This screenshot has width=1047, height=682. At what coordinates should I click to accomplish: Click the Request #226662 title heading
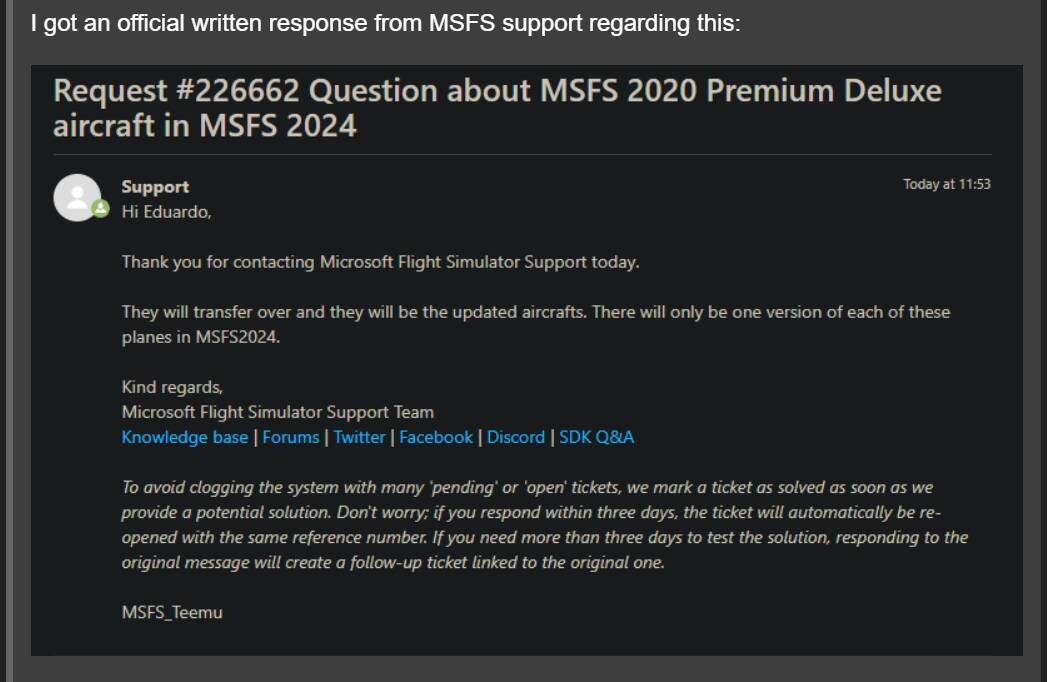497,108
